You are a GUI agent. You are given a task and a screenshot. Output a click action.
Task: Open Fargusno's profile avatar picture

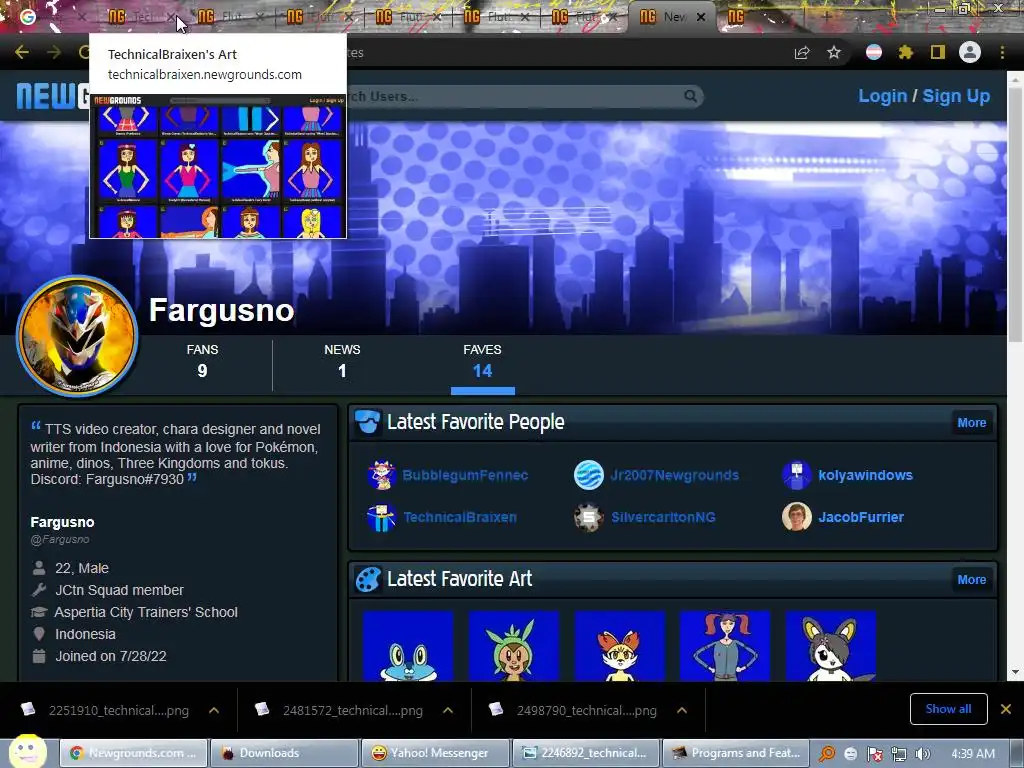(x=77, y=336)
